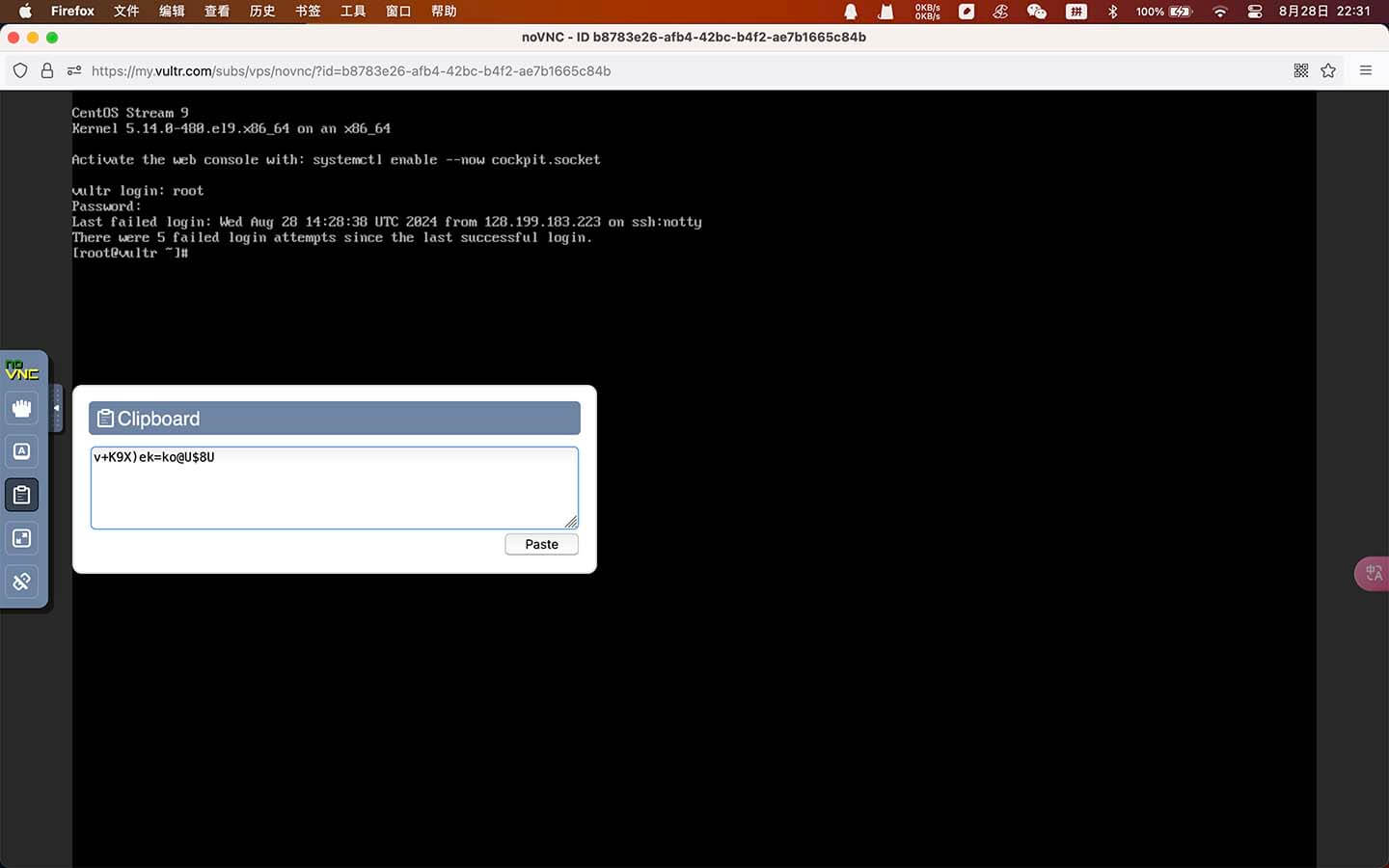This screenshot has width=1389, height=868.
Task: Open the 查看 menu
Action: pos(217,12)
